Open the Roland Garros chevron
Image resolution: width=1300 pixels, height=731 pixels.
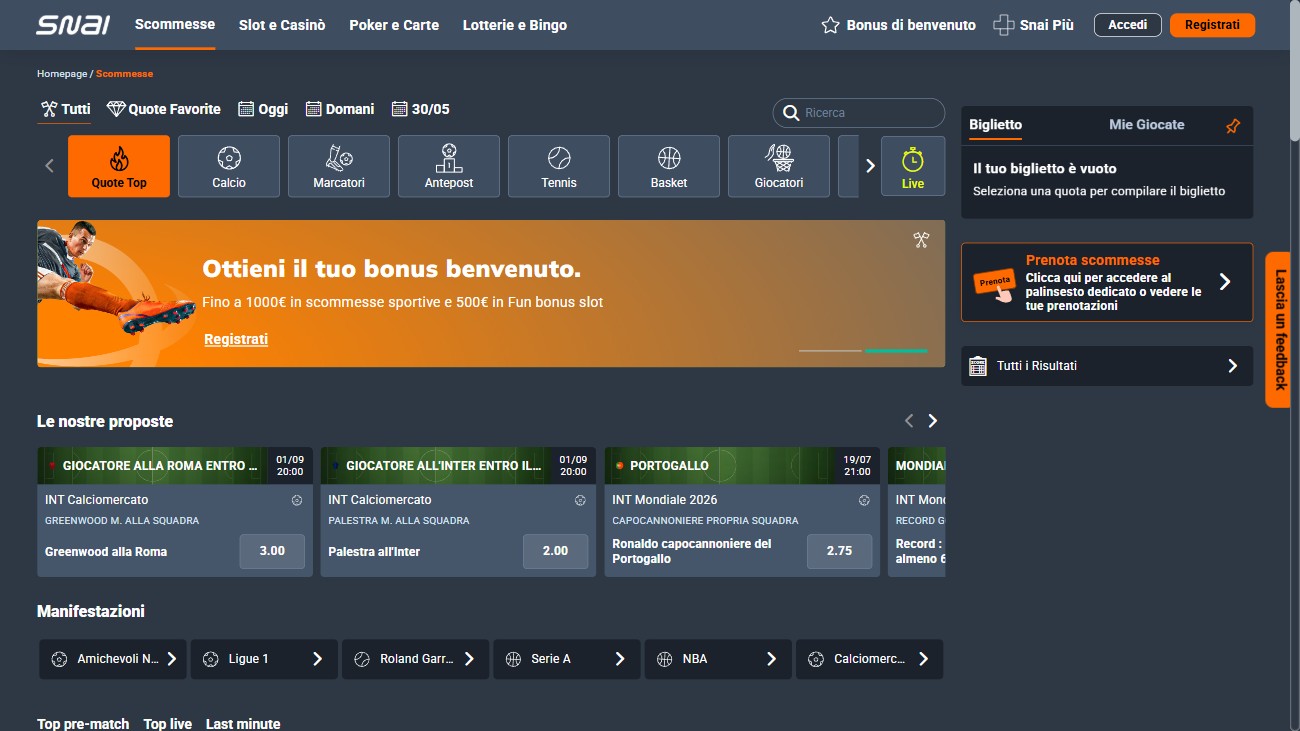pyautogui.click(x=469, y=659)
